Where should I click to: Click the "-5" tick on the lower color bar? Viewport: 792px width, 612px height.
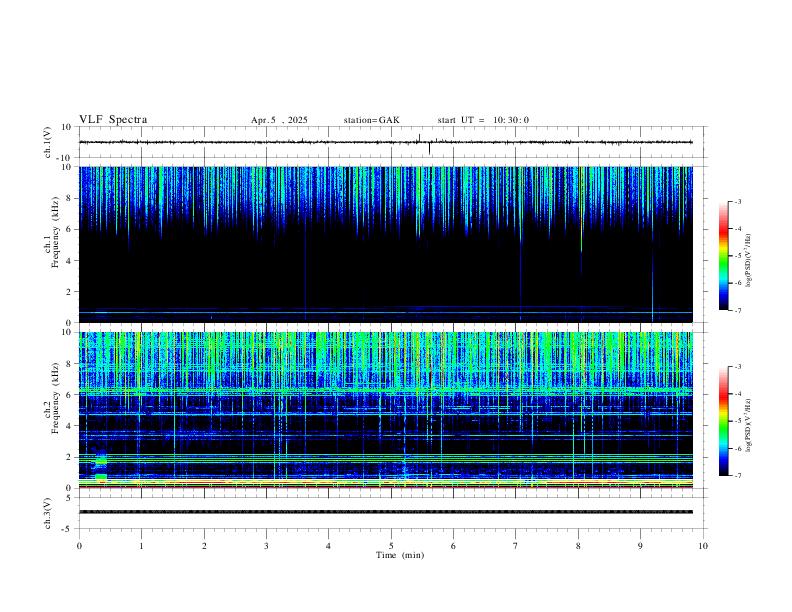(x=738, y=421)
